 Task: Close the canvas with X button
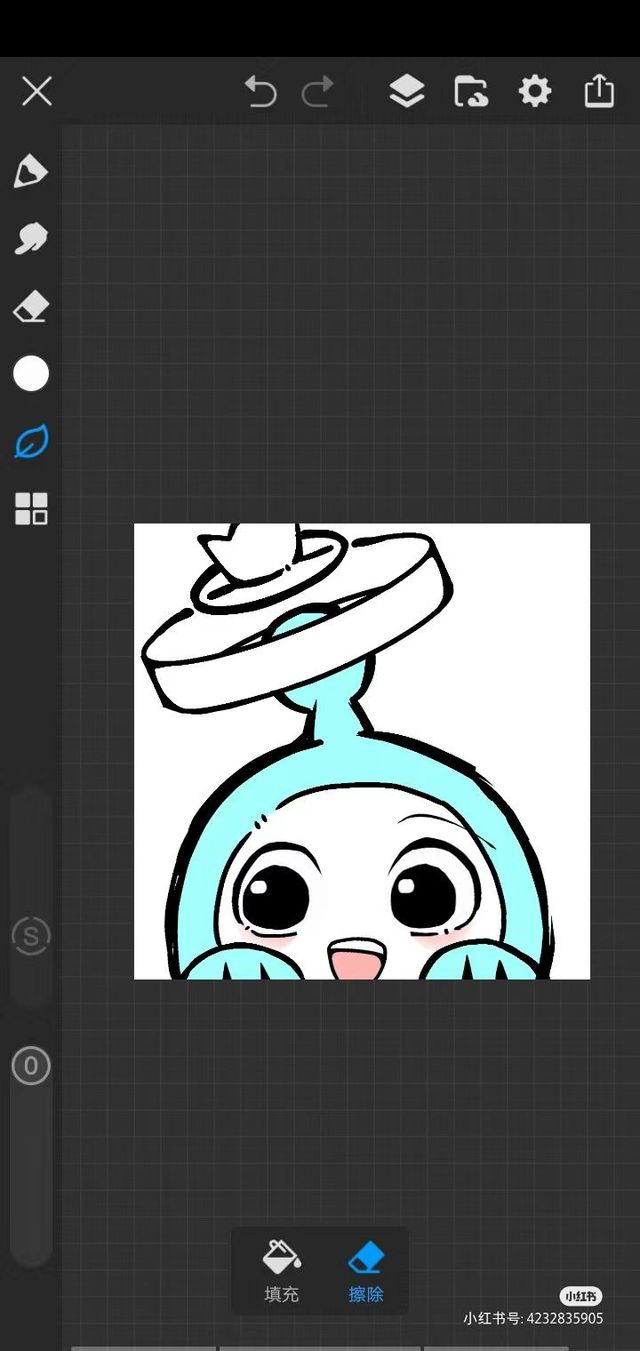[x=37, y=92]
